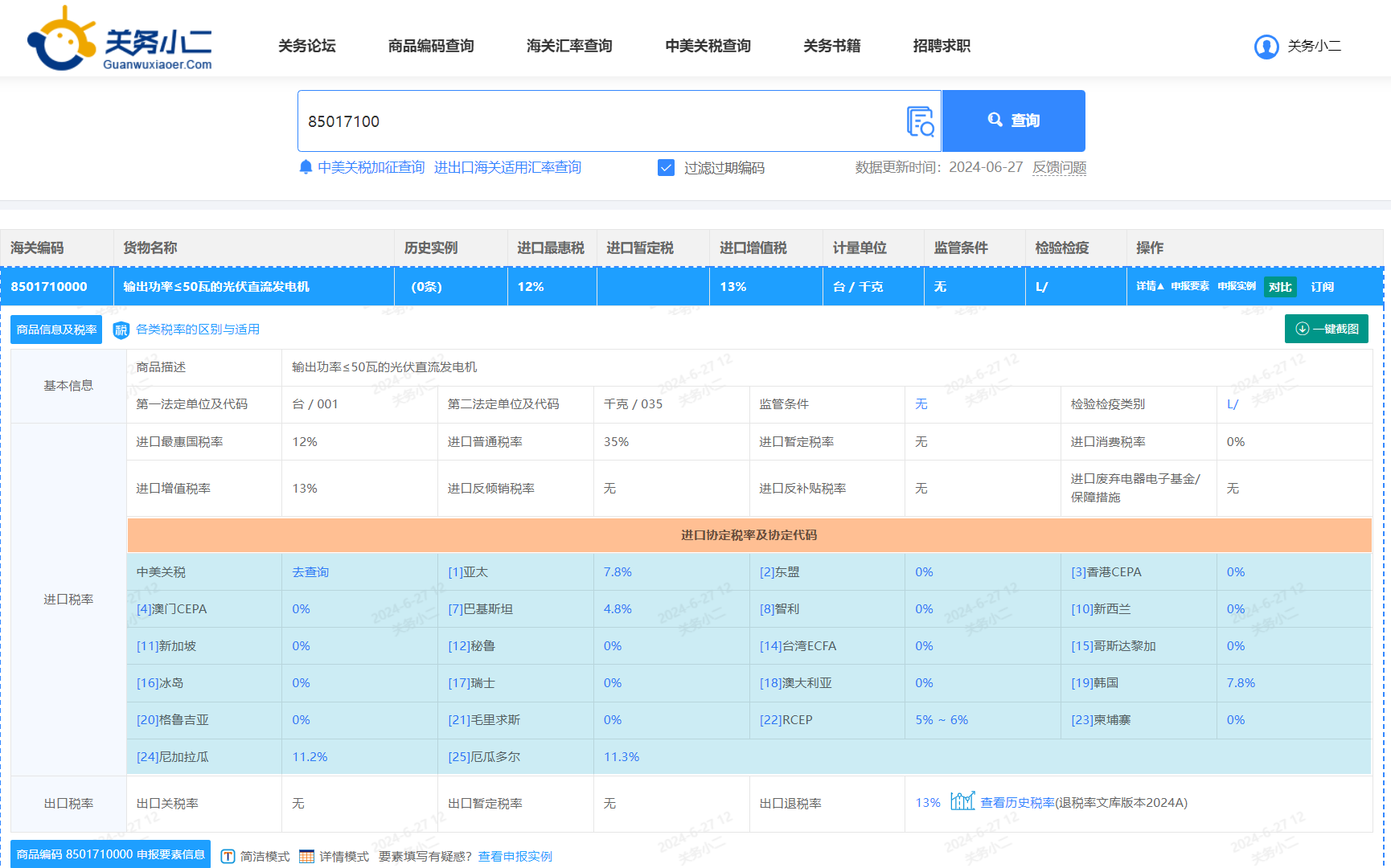Click the [15]哥斯达黎加 agreement entry
This screenshot has height=868, width=1391.
point(1113,646)
